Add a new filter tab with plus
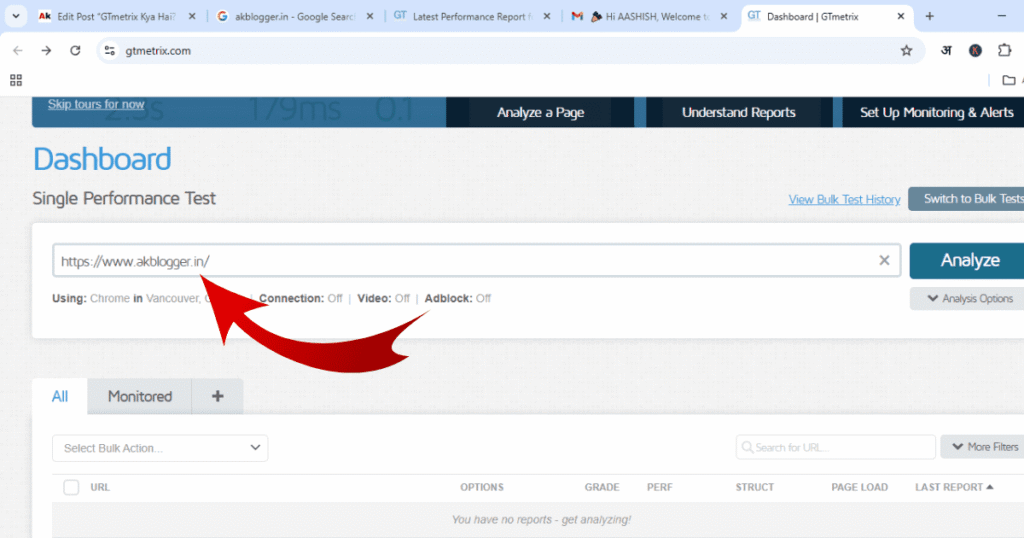Screen dimensions: 1024x538 click(217, 396)
